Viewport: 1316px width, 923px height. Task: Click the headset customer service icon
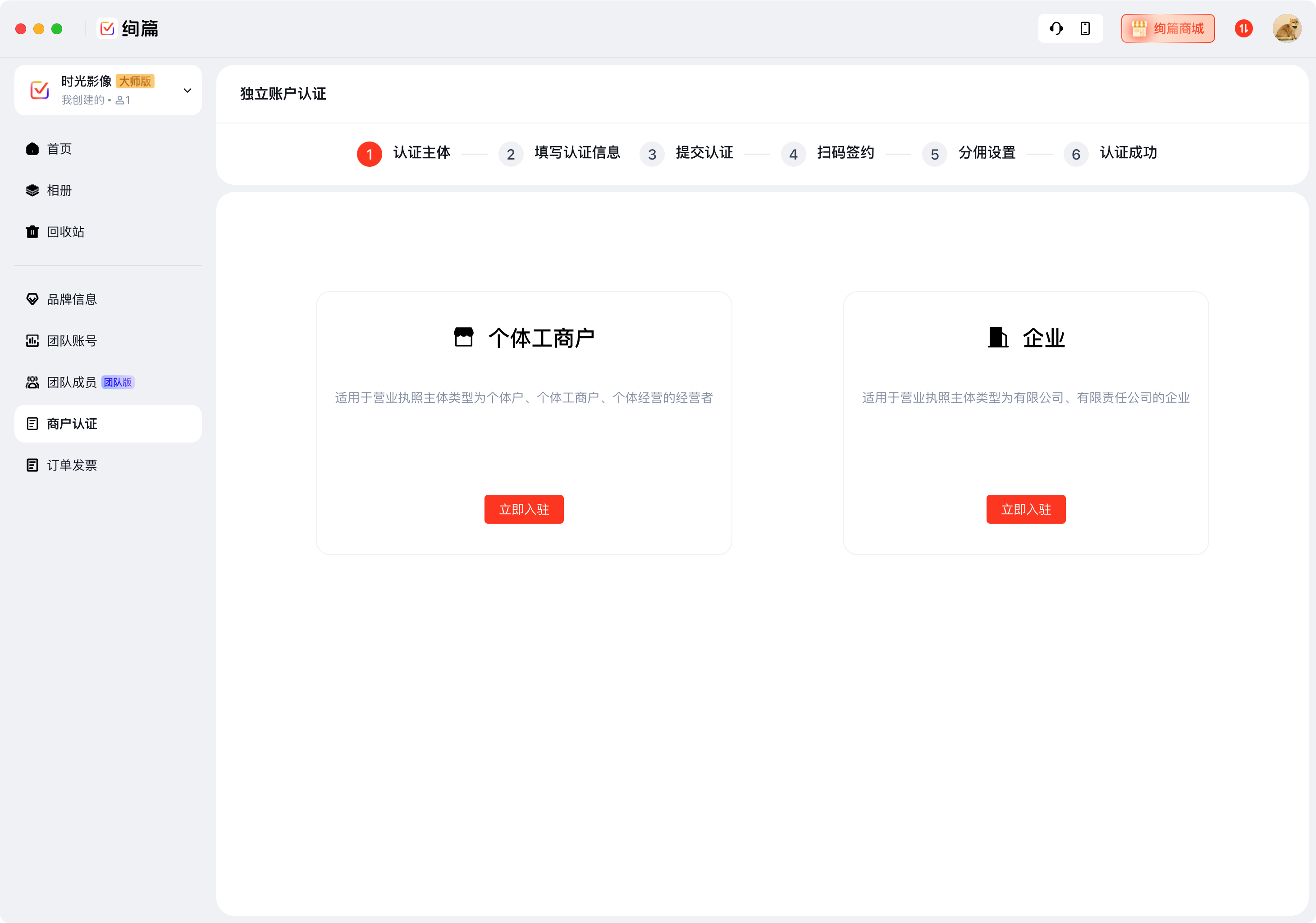coord(1056,28)
